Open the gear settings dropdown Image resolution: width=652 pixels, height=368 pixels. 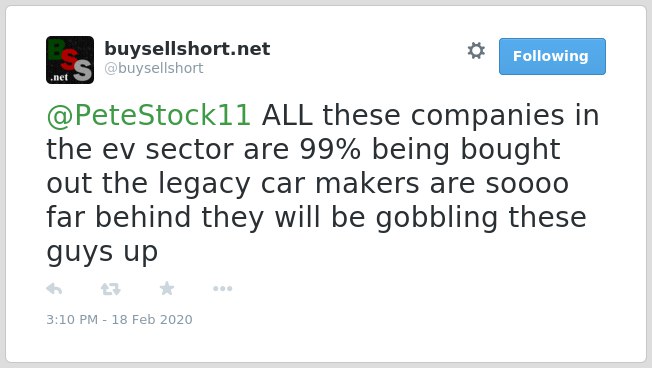click(476, 51)
